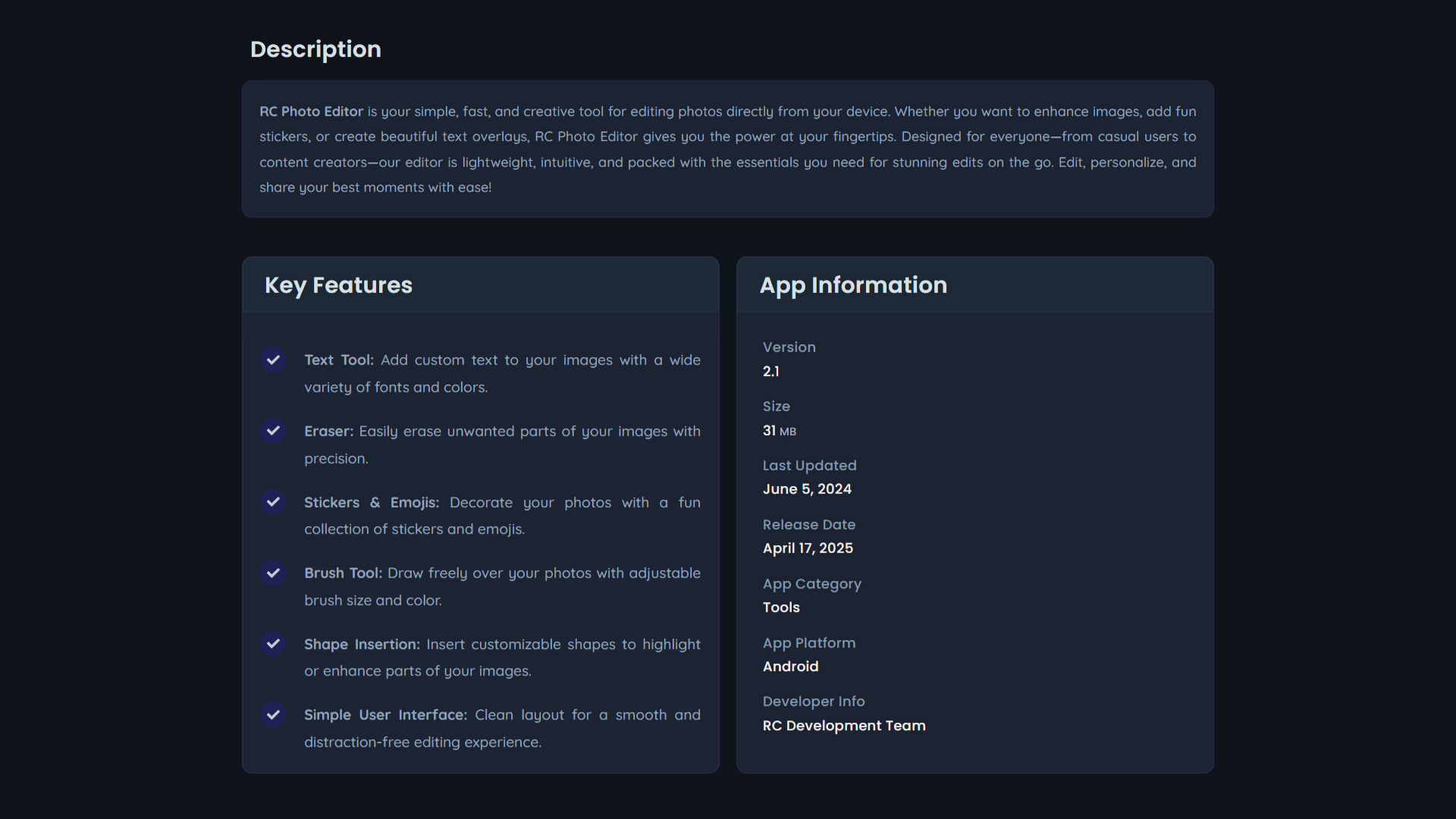The image size is (1456, 819).
Task: Click checkmark icon beside Simple User Interface
Action: [x=273, y=714]
